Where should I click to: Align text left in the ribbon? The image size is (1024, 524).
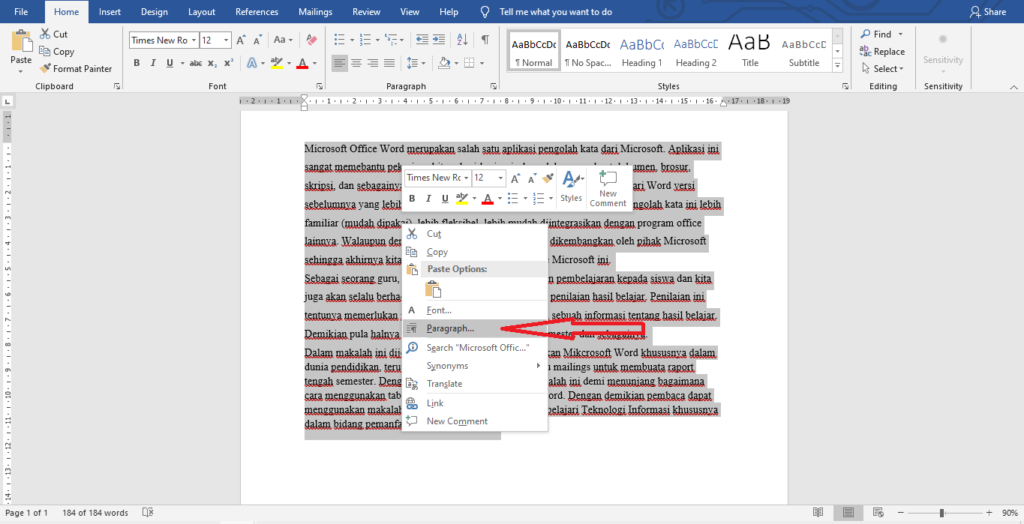[x=340, y=63]
